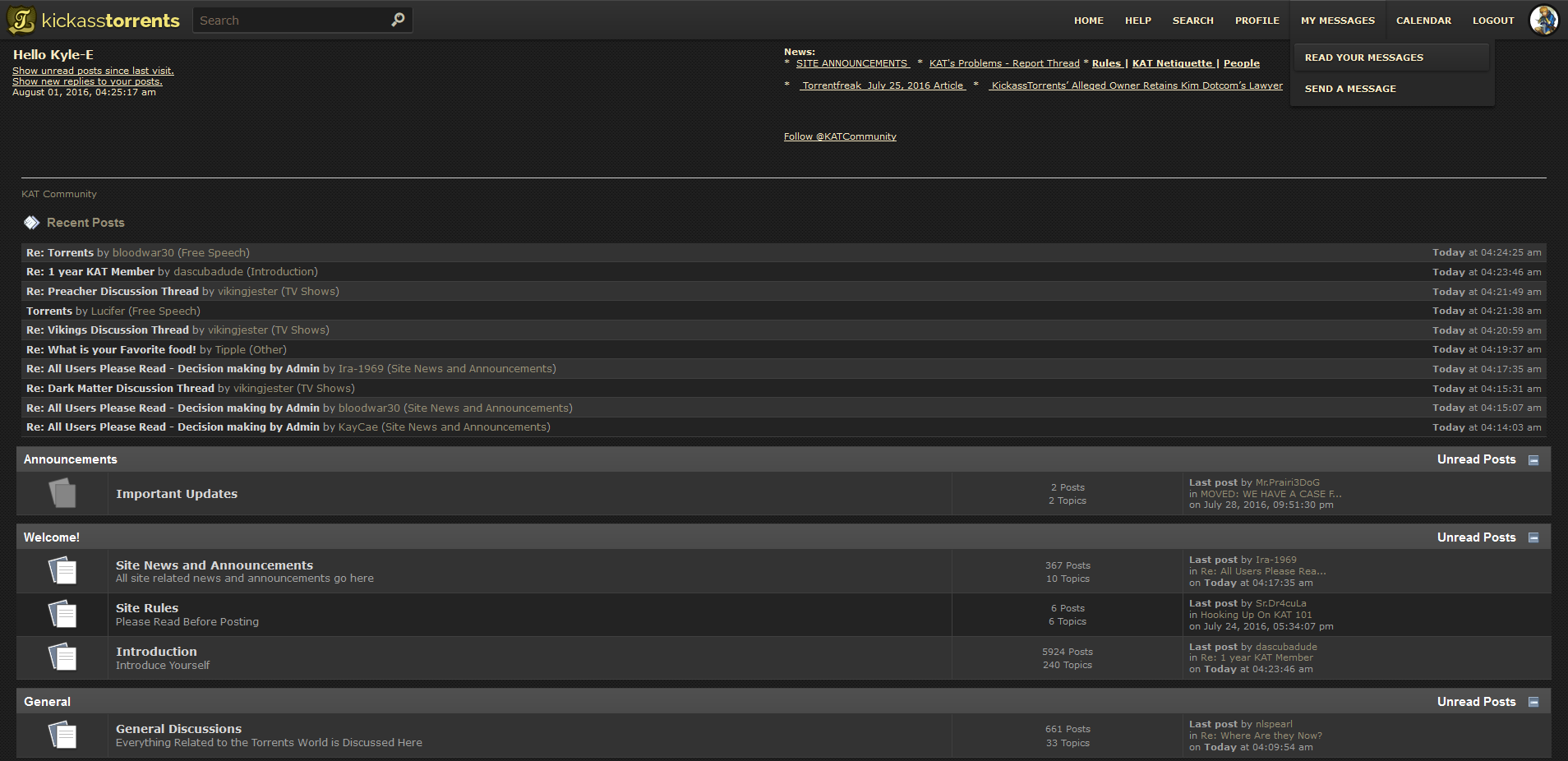Show unread posts since last visit

coord(93,71)
